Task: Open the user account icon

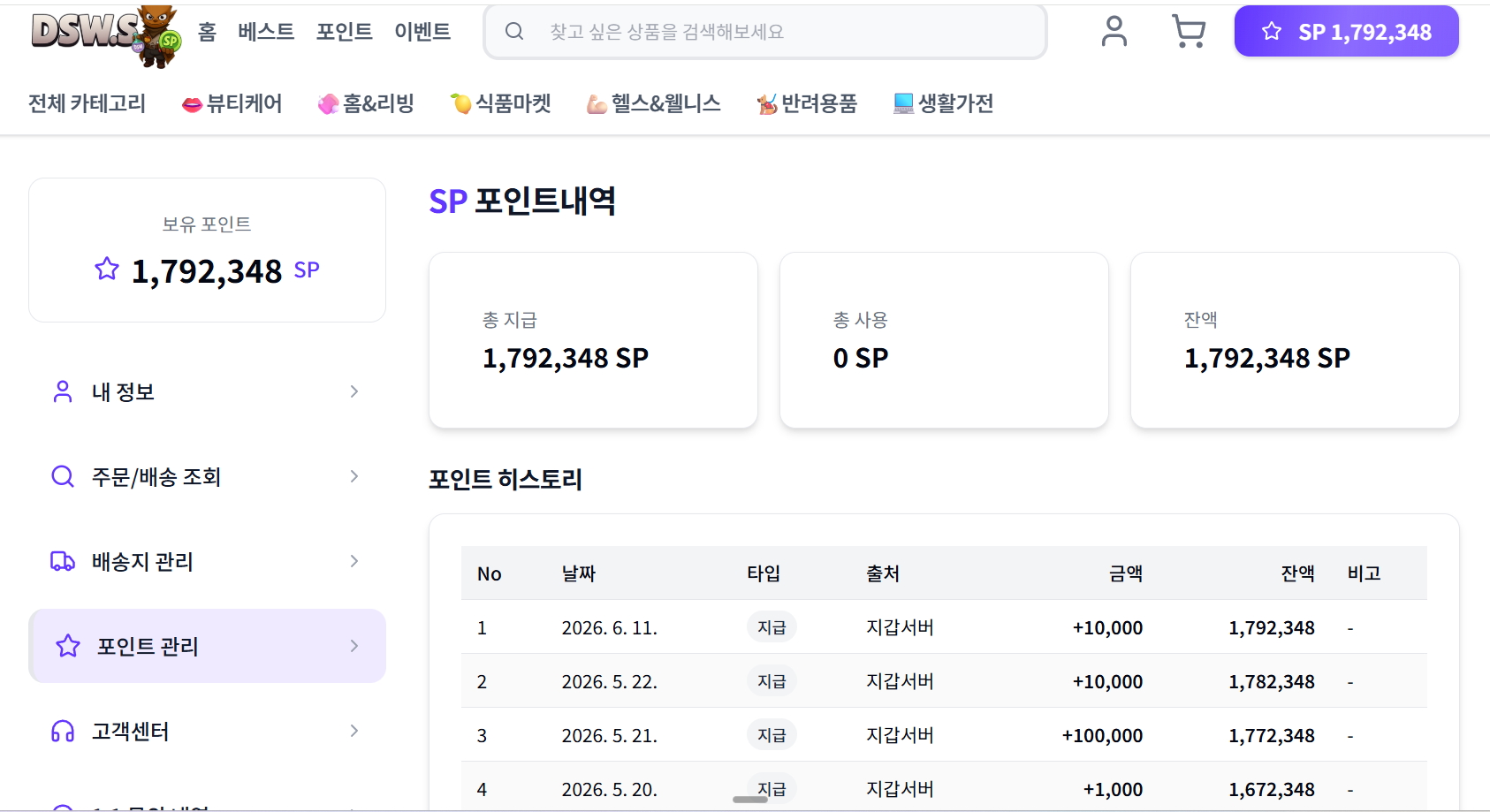Action: pyautogui.click(x=1114, y=32)
